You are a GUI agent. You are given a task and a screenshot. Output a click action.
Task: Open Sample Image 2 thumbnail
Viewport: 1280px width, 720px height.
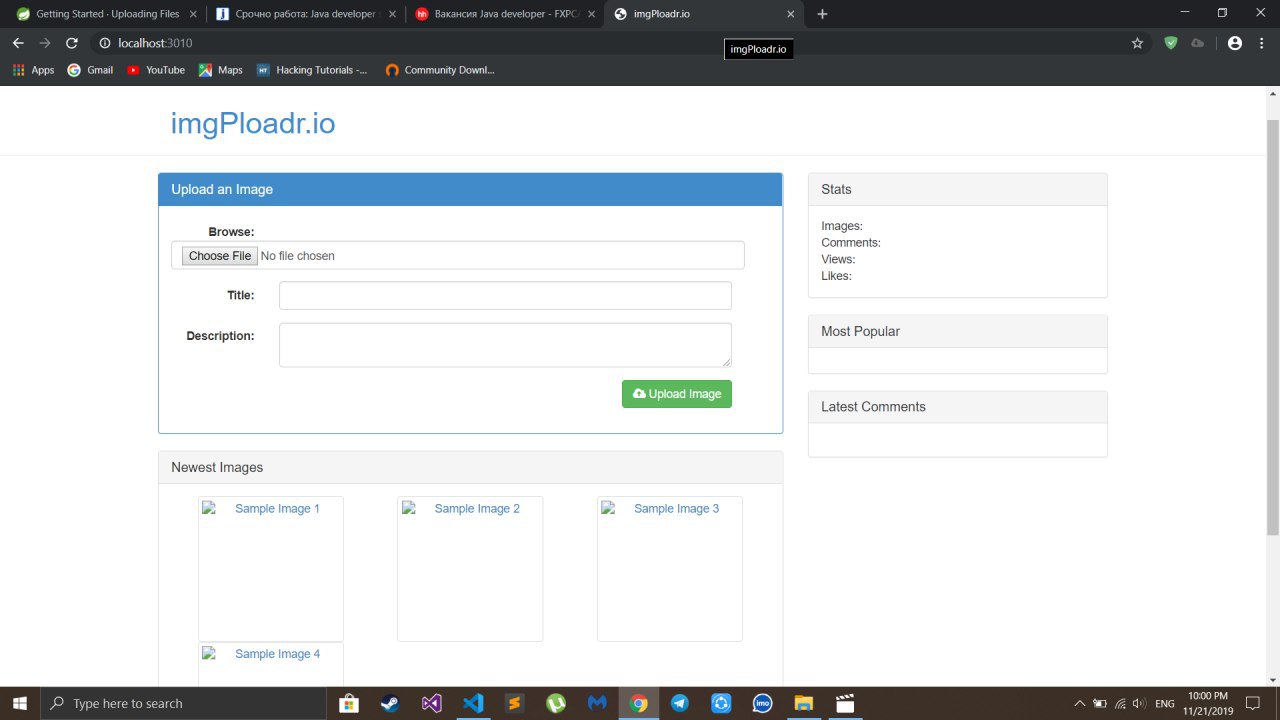click(470, 568)
